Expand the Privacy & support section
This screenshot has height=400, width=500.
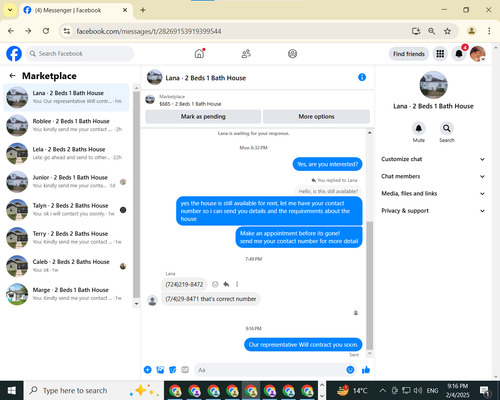click(x=433, y=211)
